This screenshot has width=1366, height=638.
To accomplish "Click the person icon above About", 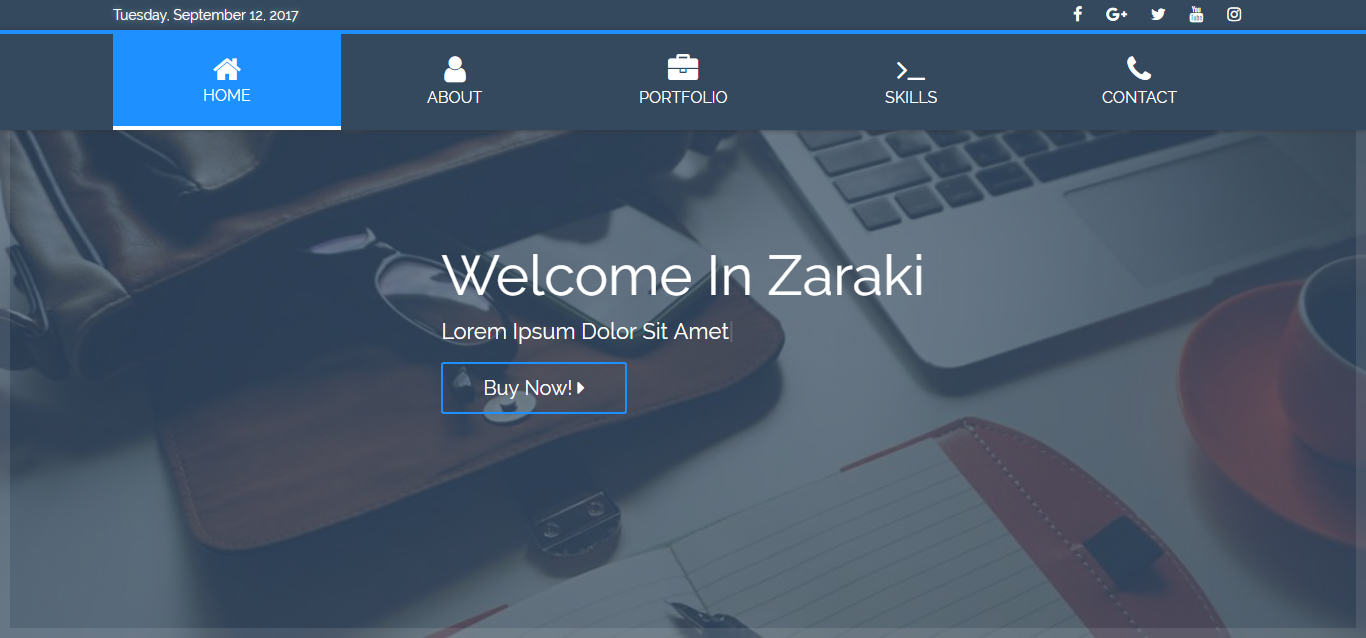I will [x=455, y=69].
